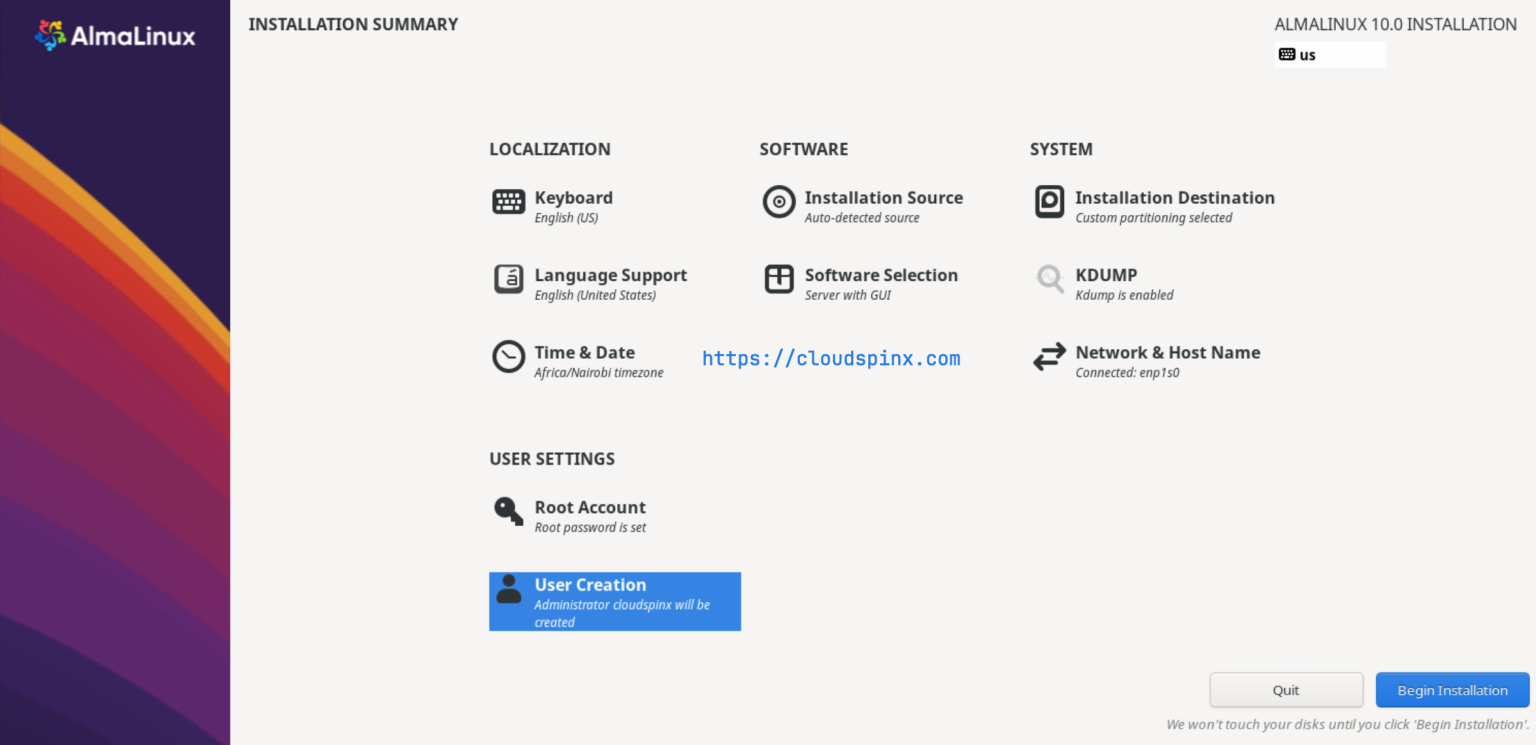This screenshot has height=745, width=1536.
Task: Open the cloudspinx.com link
Action: click(831, 358)
